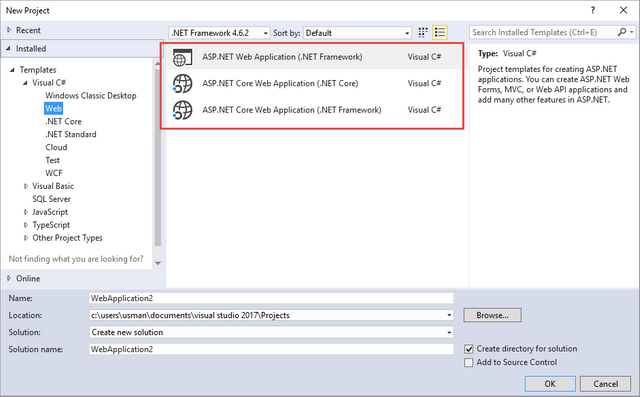Open search options dropdown arrow

coord(632,32)
